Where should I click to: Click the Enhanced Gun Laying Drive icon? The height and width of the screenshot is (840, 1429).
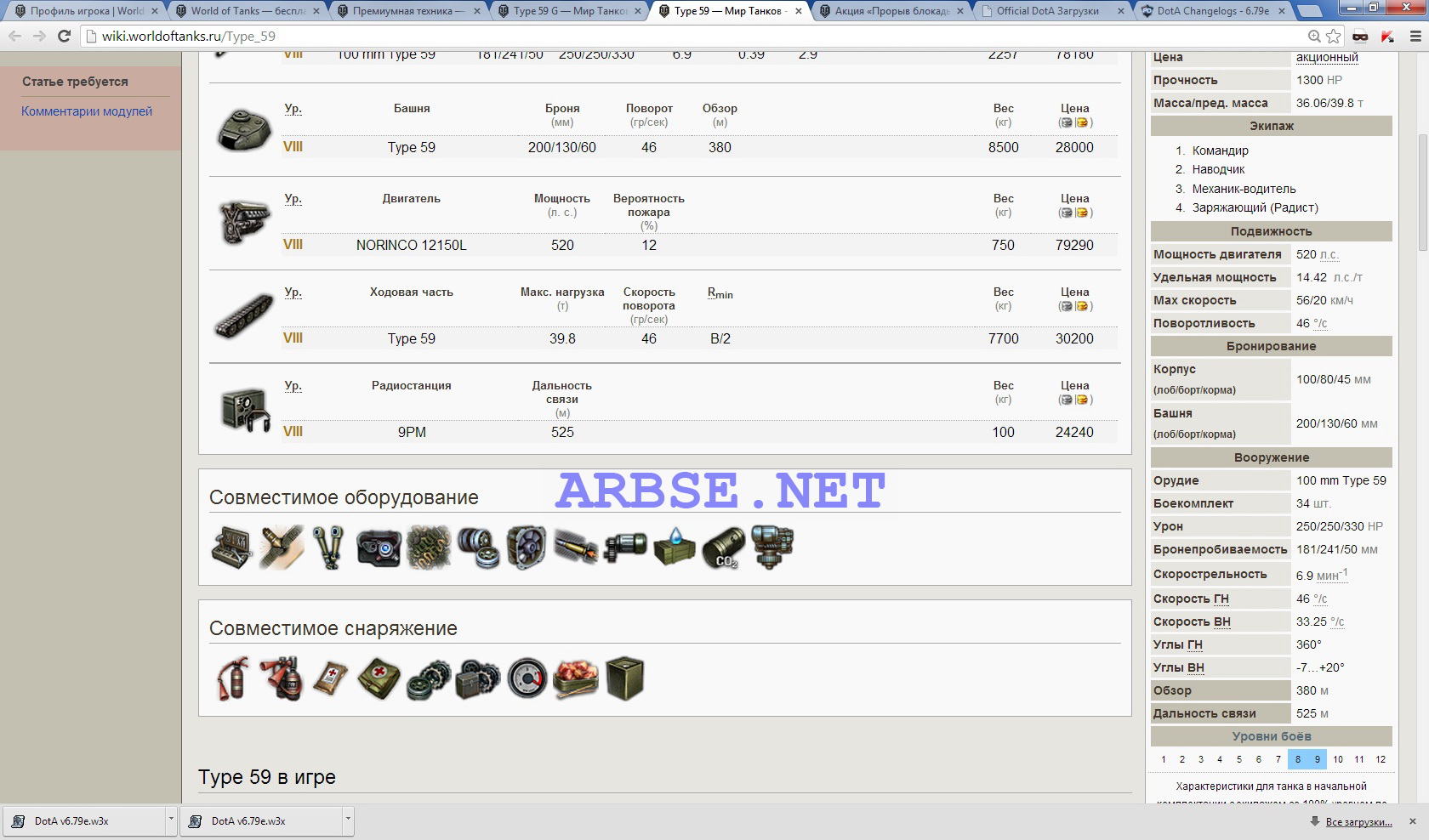(625, 548)
